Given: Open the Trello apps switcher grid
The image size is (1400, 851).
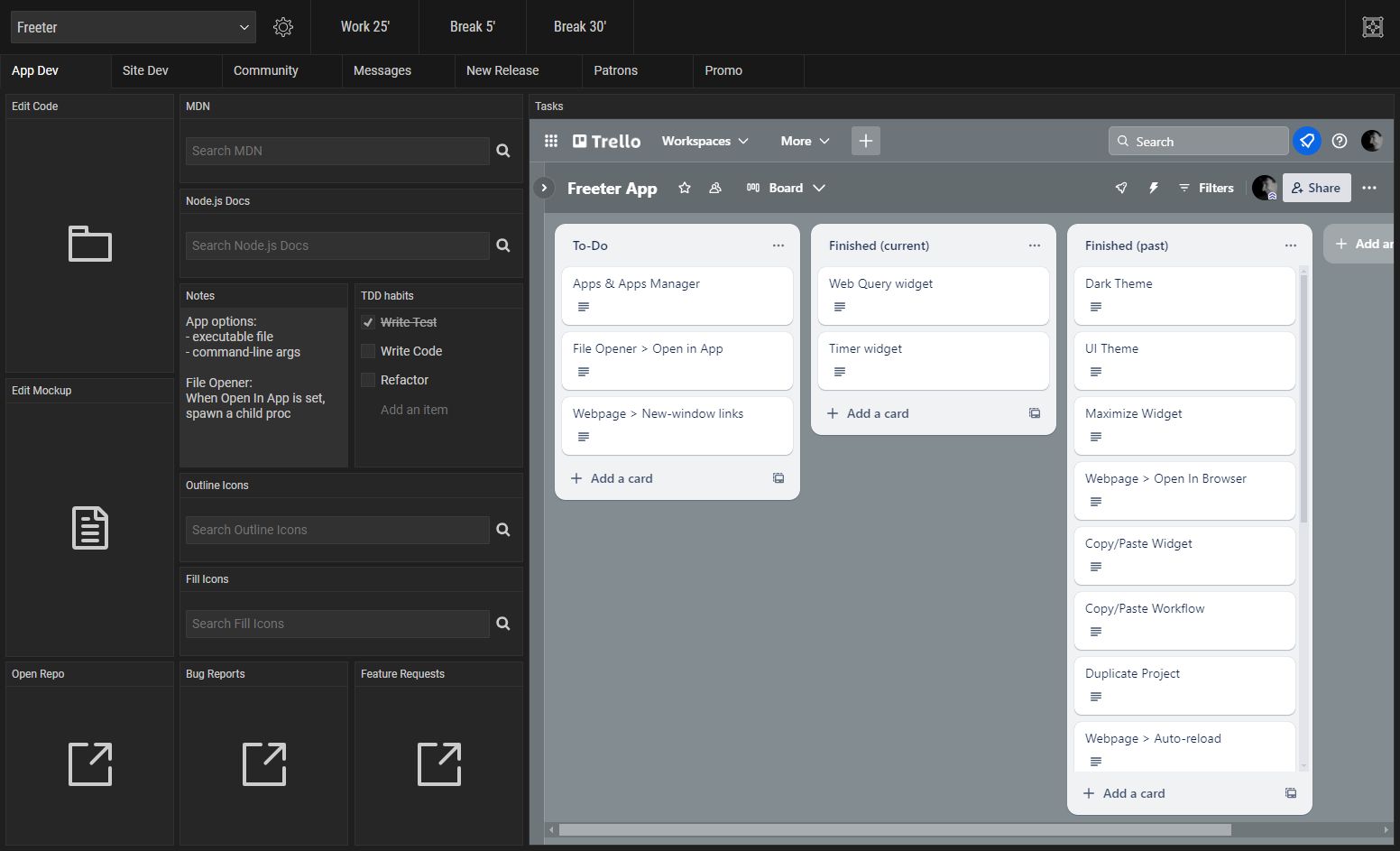Looking at the screenshot, I should click(x=551, y=141).
